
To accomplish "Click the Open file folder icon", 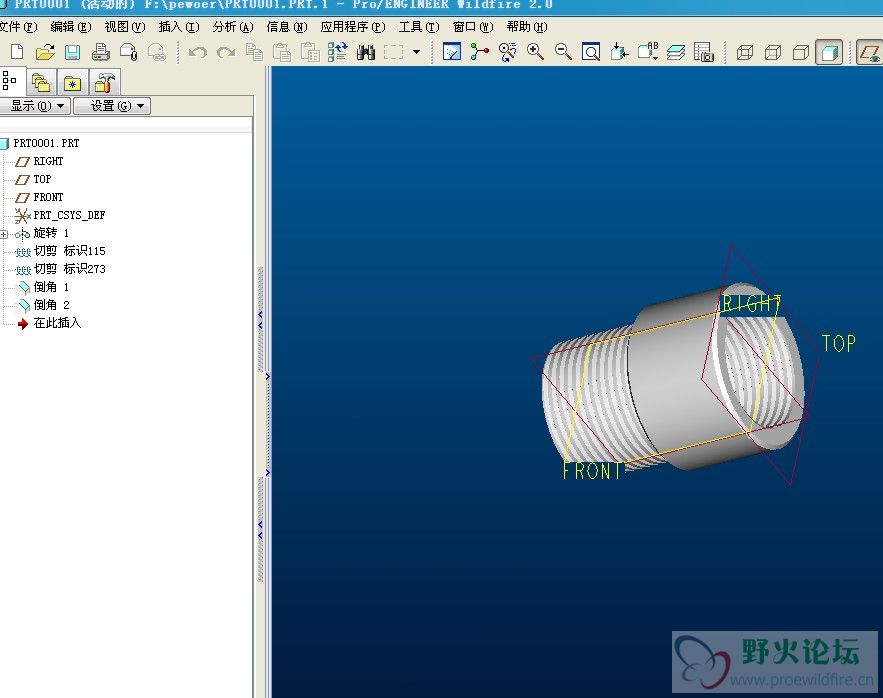I will point(45,52).
